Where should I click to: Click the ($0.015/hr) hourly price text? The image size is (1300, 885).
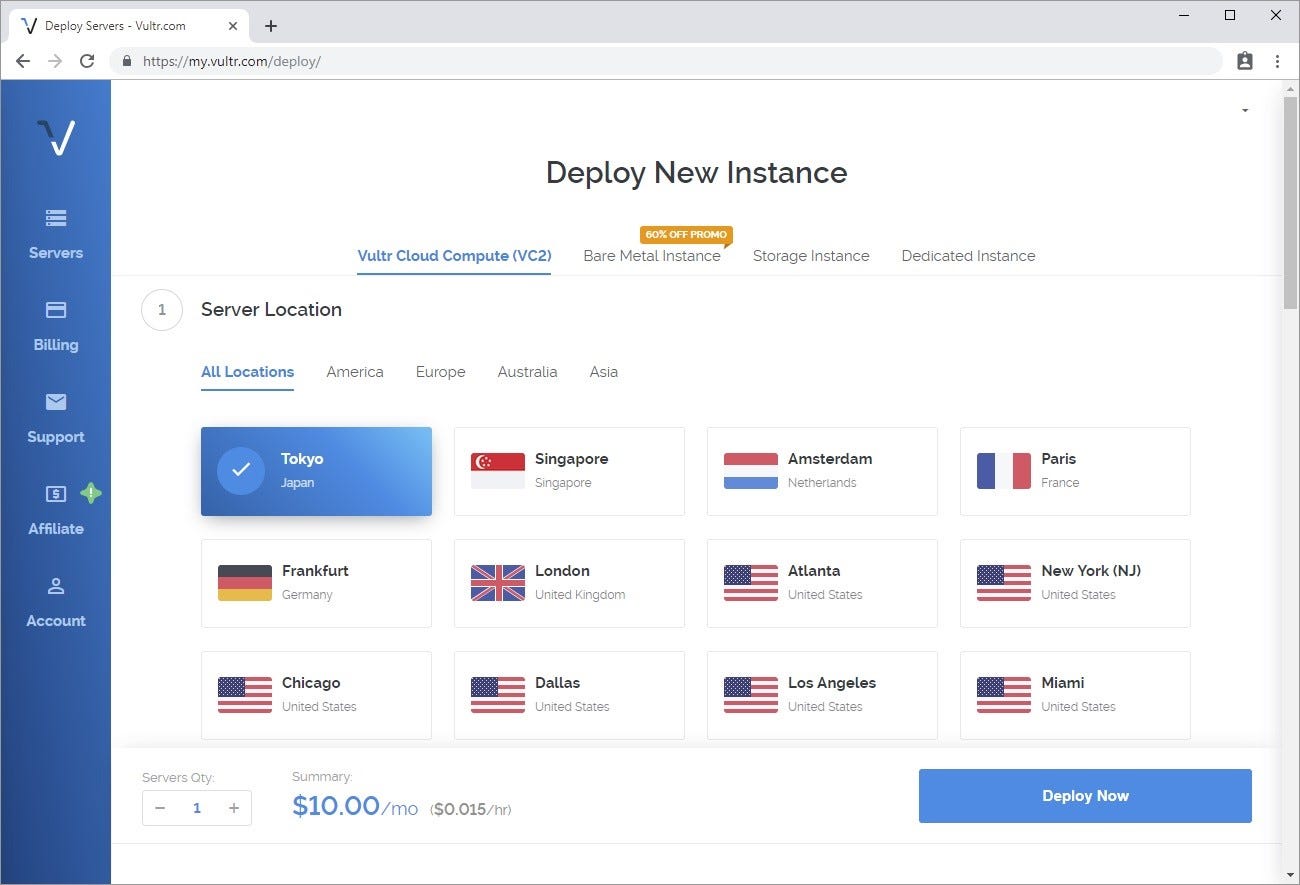tap(470, 809)
